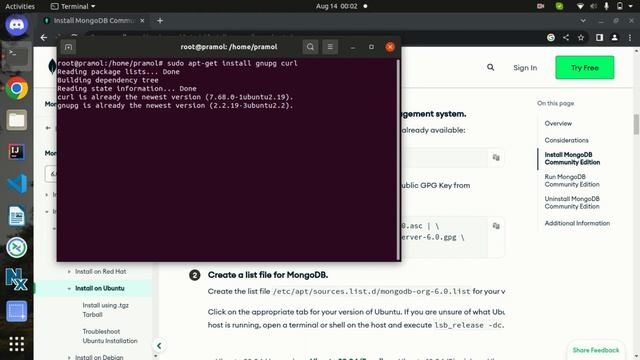Open the Files manager dock icon
Screen dimensions: 640x360
(16, 120)
